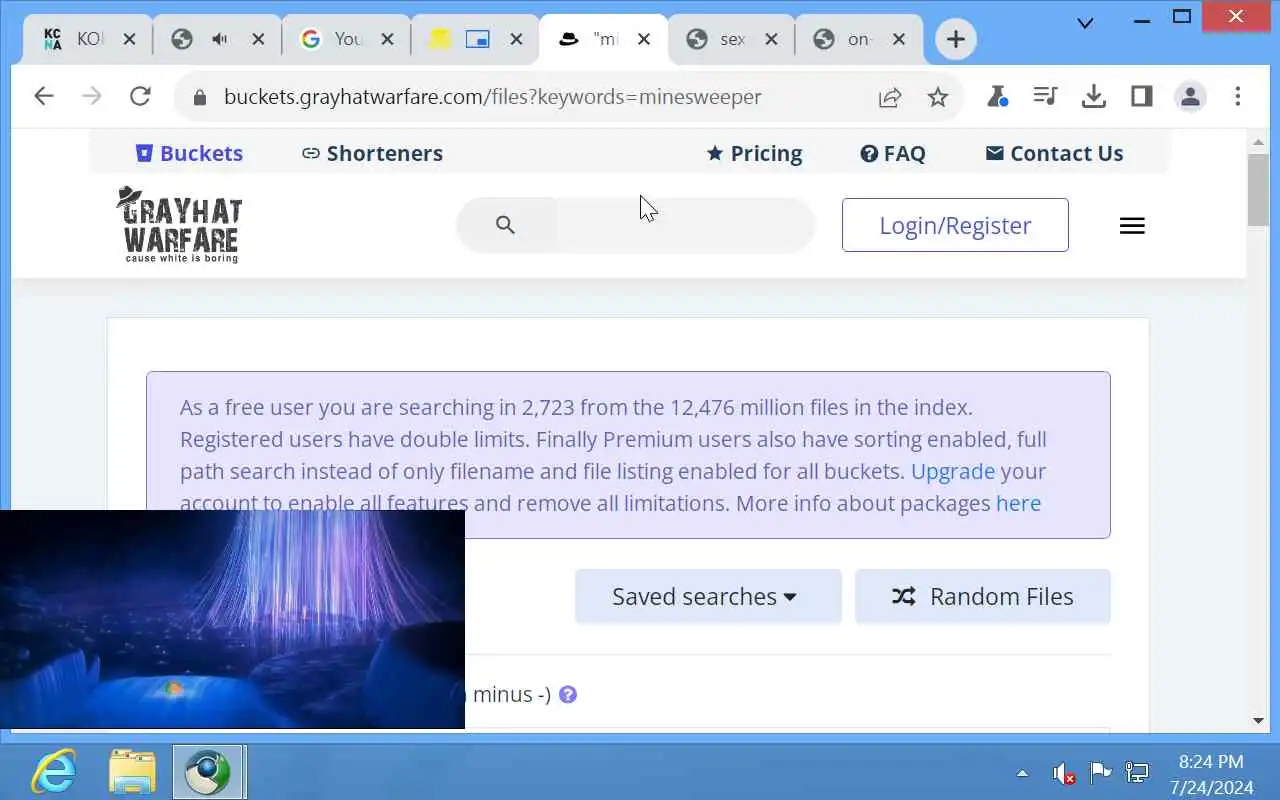Click the Login/Register button
The image size is (1280, 800).
(955, 225)
